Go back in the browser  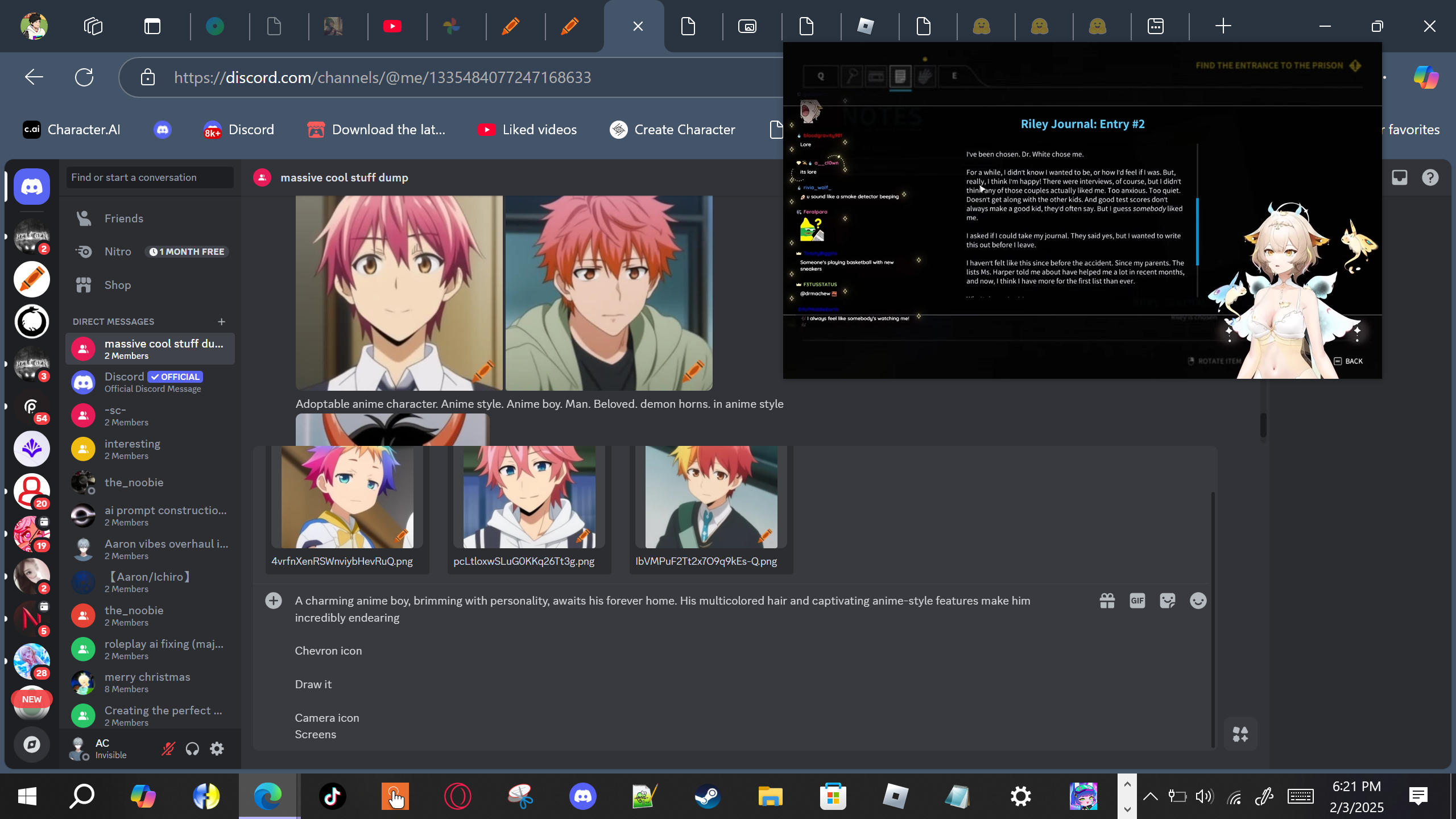(x=34, y=77)
